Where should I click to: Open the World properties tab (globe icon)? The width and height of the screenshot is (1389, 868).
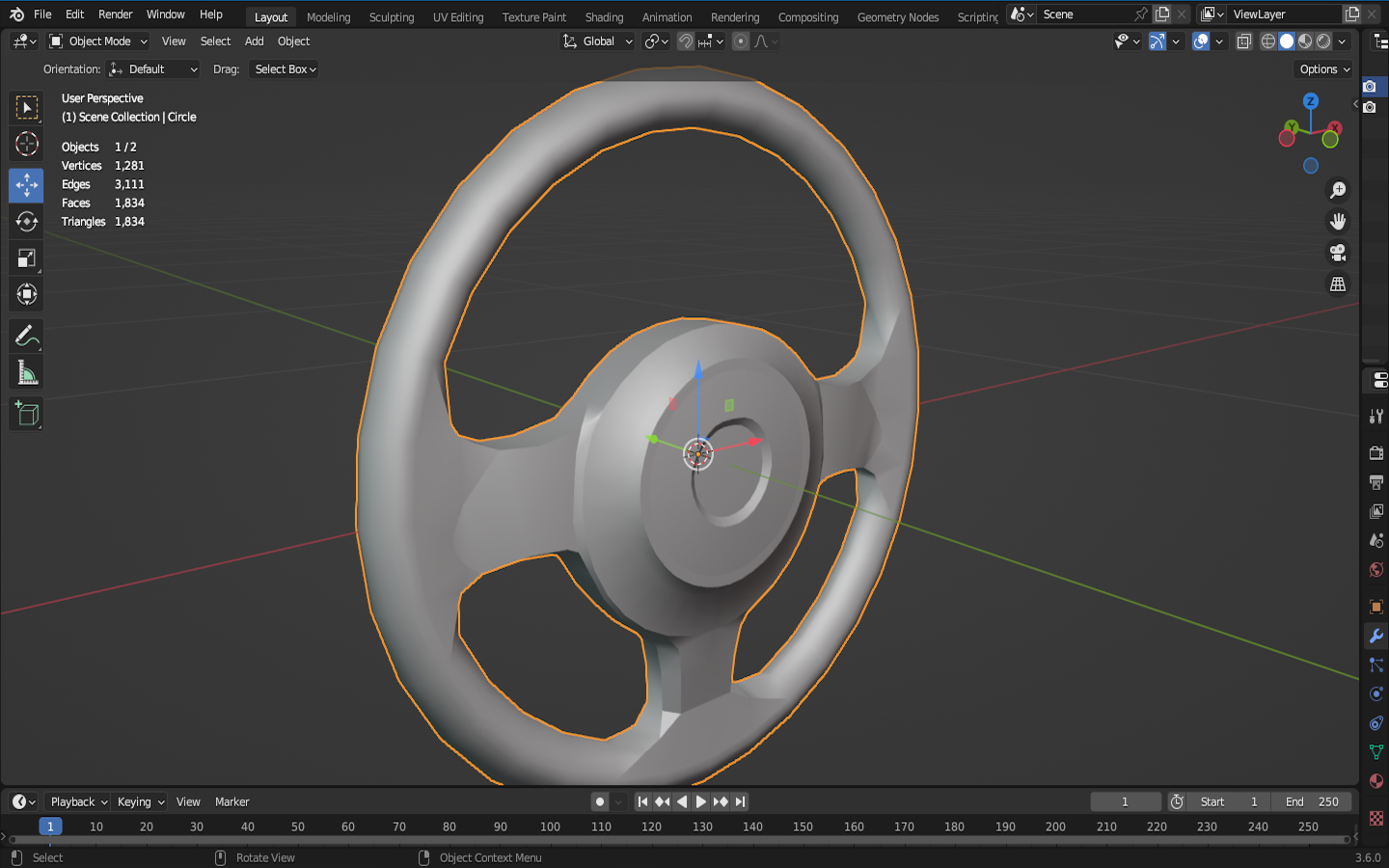point(1376,569)
